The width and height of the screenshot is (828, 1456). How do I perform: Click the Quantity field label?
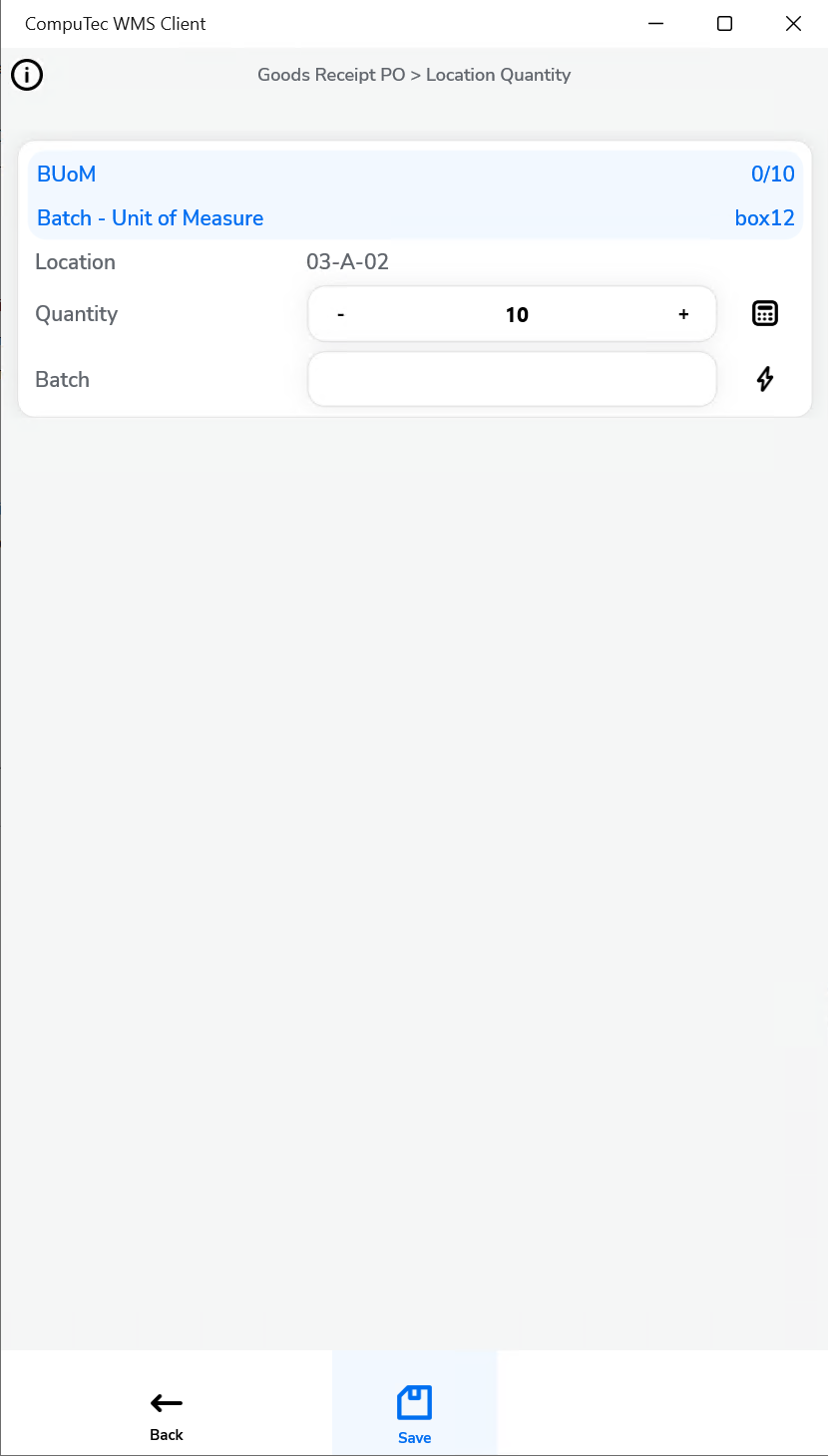(x=76, y=314)
